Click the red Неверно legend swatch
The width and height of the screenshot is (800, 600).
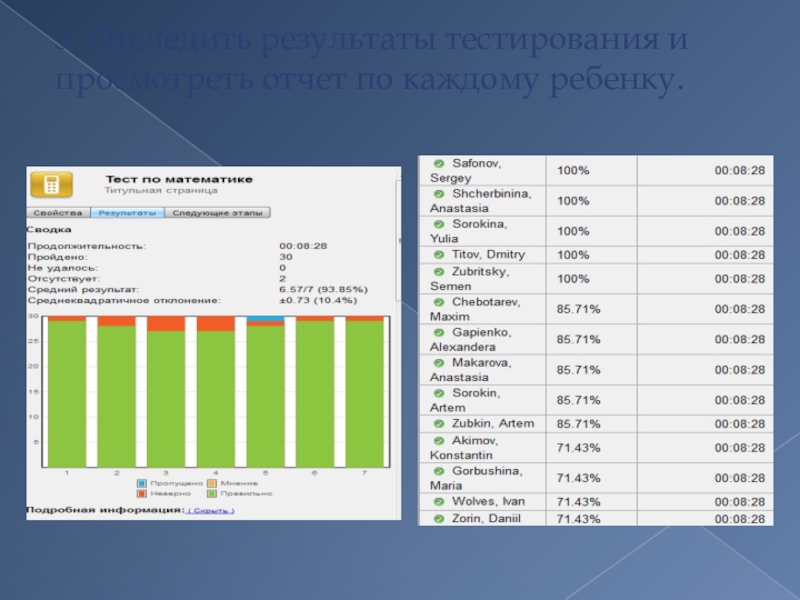pyautogui.click(x=142, y=493)
